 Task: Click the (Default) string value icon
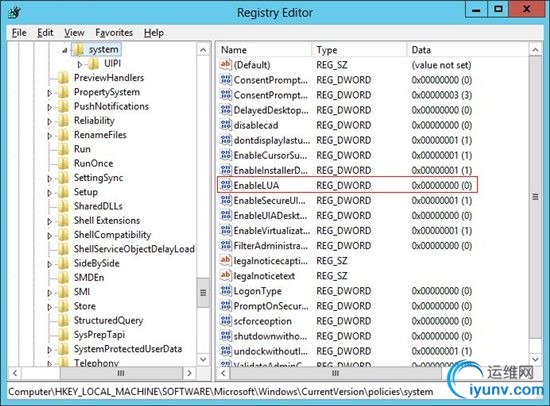pyautogui.click(x=225, y=65)
